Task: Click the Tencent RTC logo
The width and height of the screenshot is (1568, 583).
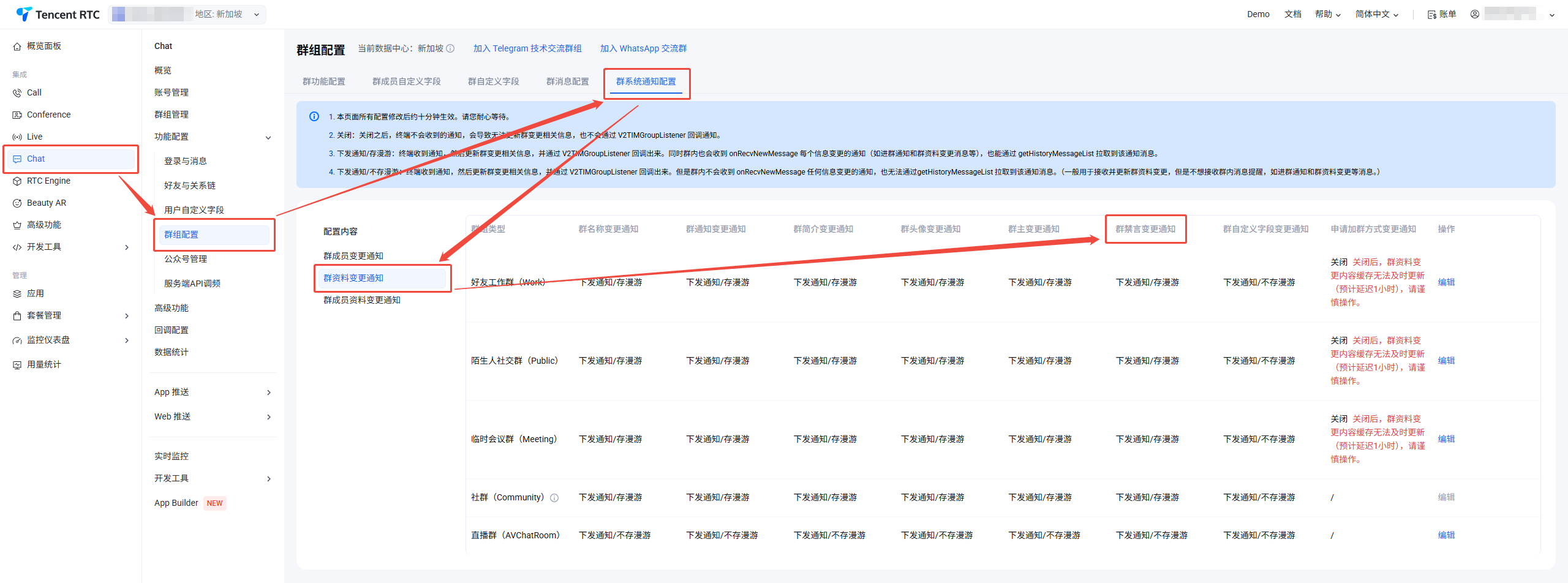Action: (58, 14)
